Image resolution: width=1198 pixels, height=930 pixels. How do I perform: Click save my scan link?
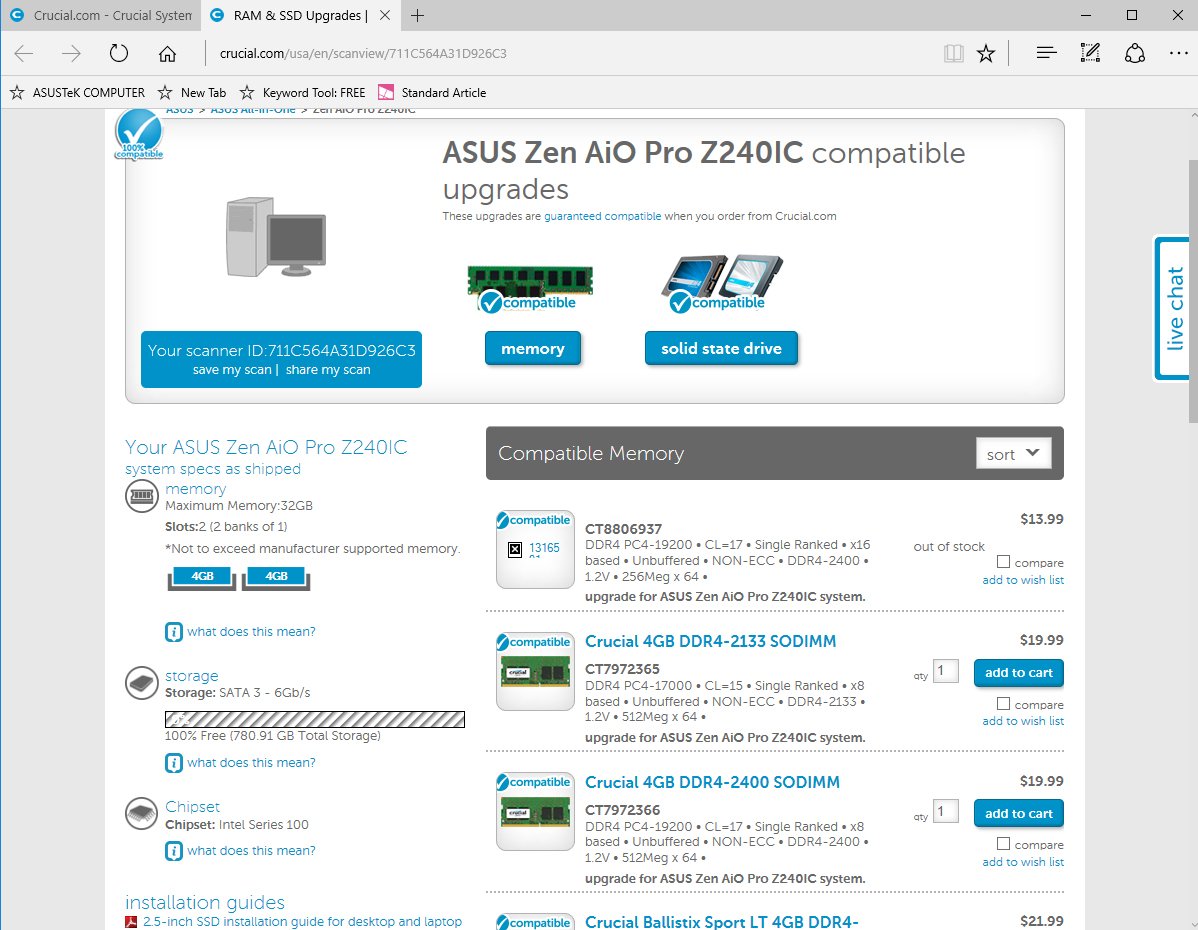click(232, 370)
